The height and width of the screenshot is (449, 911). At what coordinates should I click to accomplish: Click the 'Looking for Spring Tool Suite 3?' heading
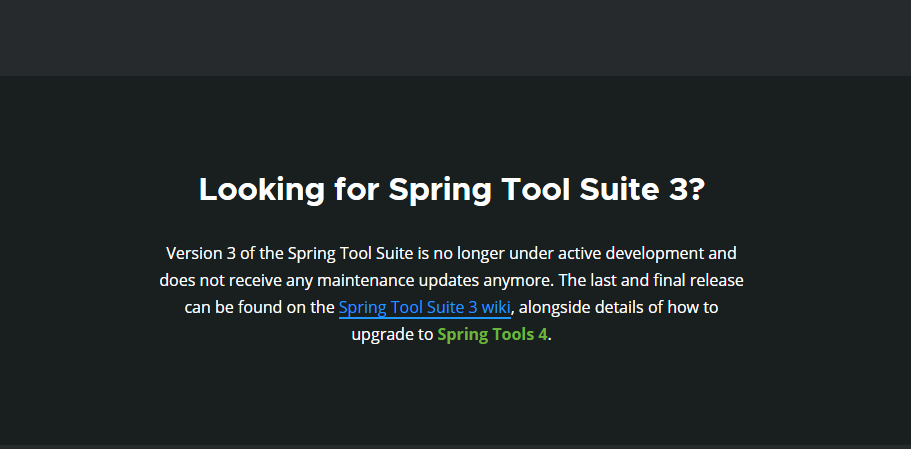pos(452,189)
